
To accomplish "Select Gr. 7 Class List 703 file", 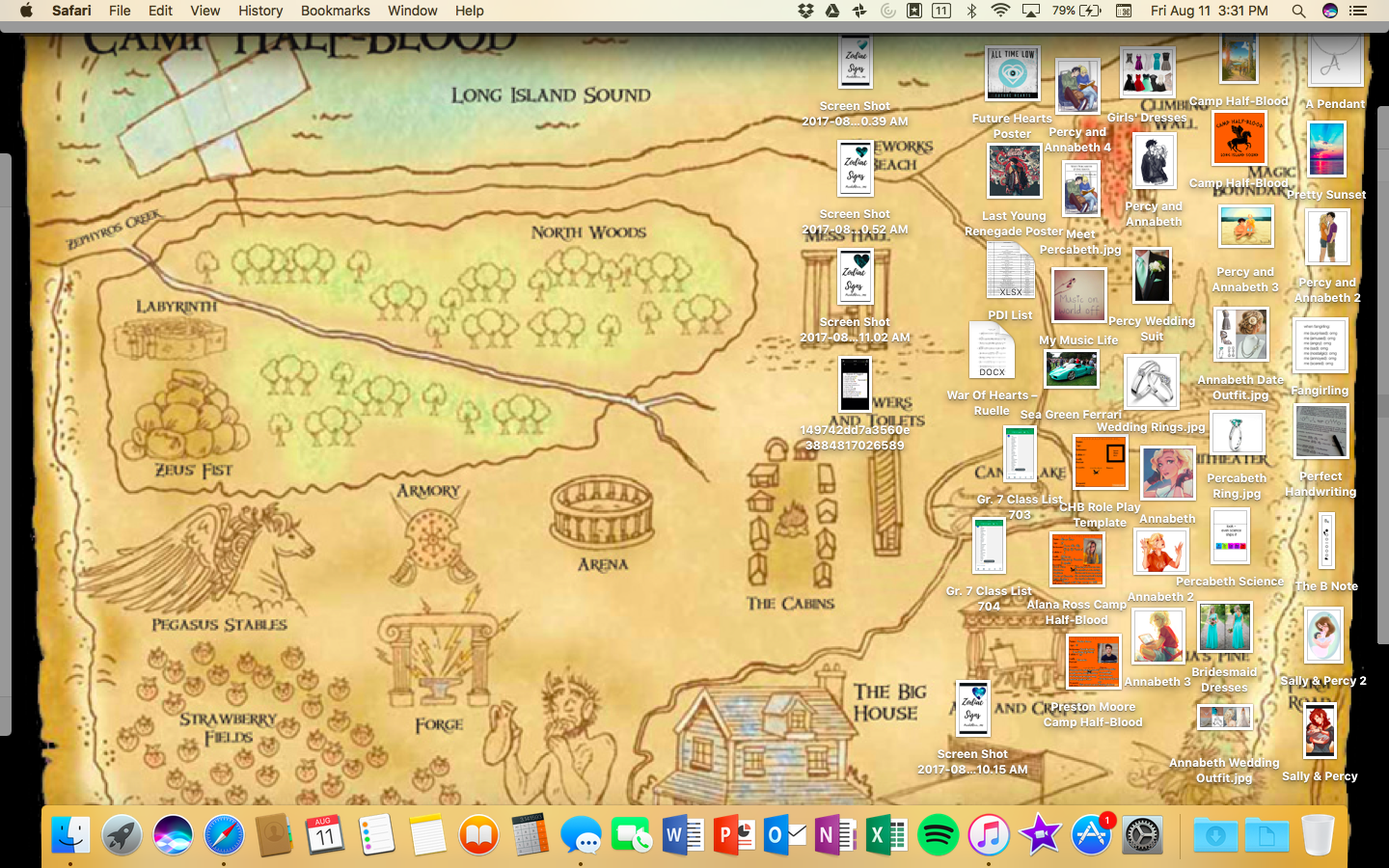I will (1020, 455).
